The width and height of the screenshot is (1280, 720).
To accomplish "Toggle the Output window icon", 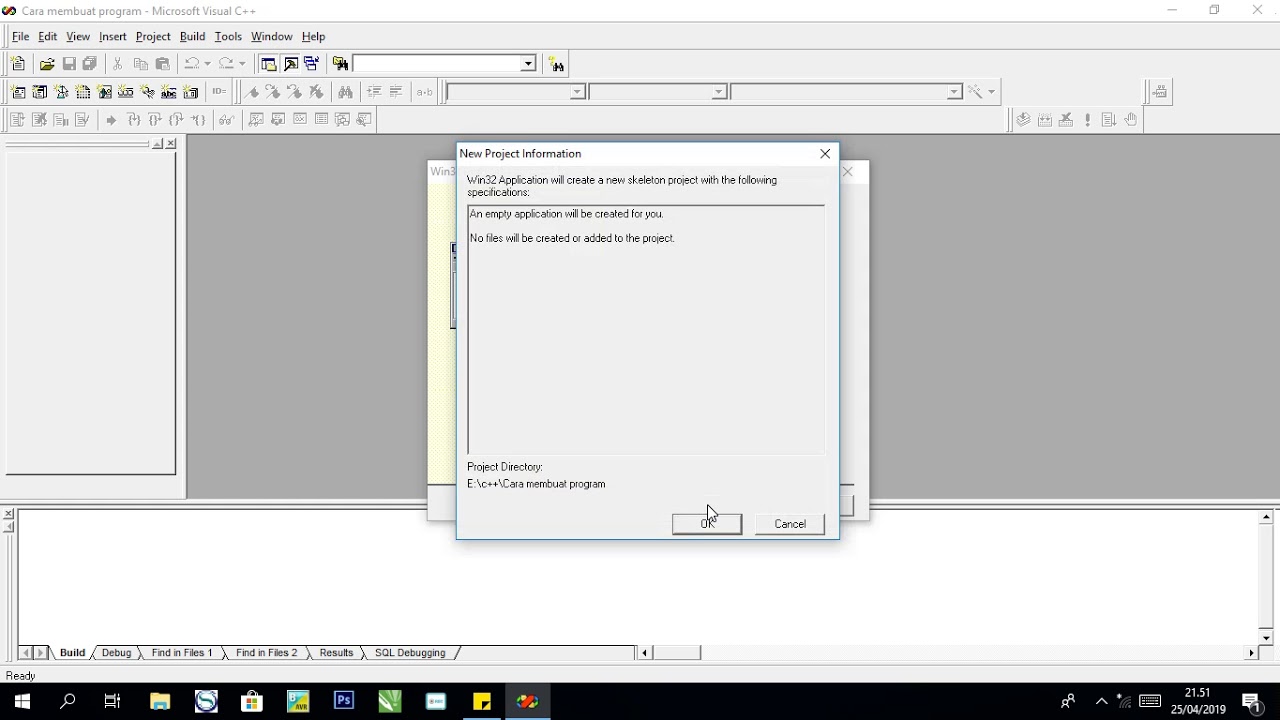I will (290, 64).
